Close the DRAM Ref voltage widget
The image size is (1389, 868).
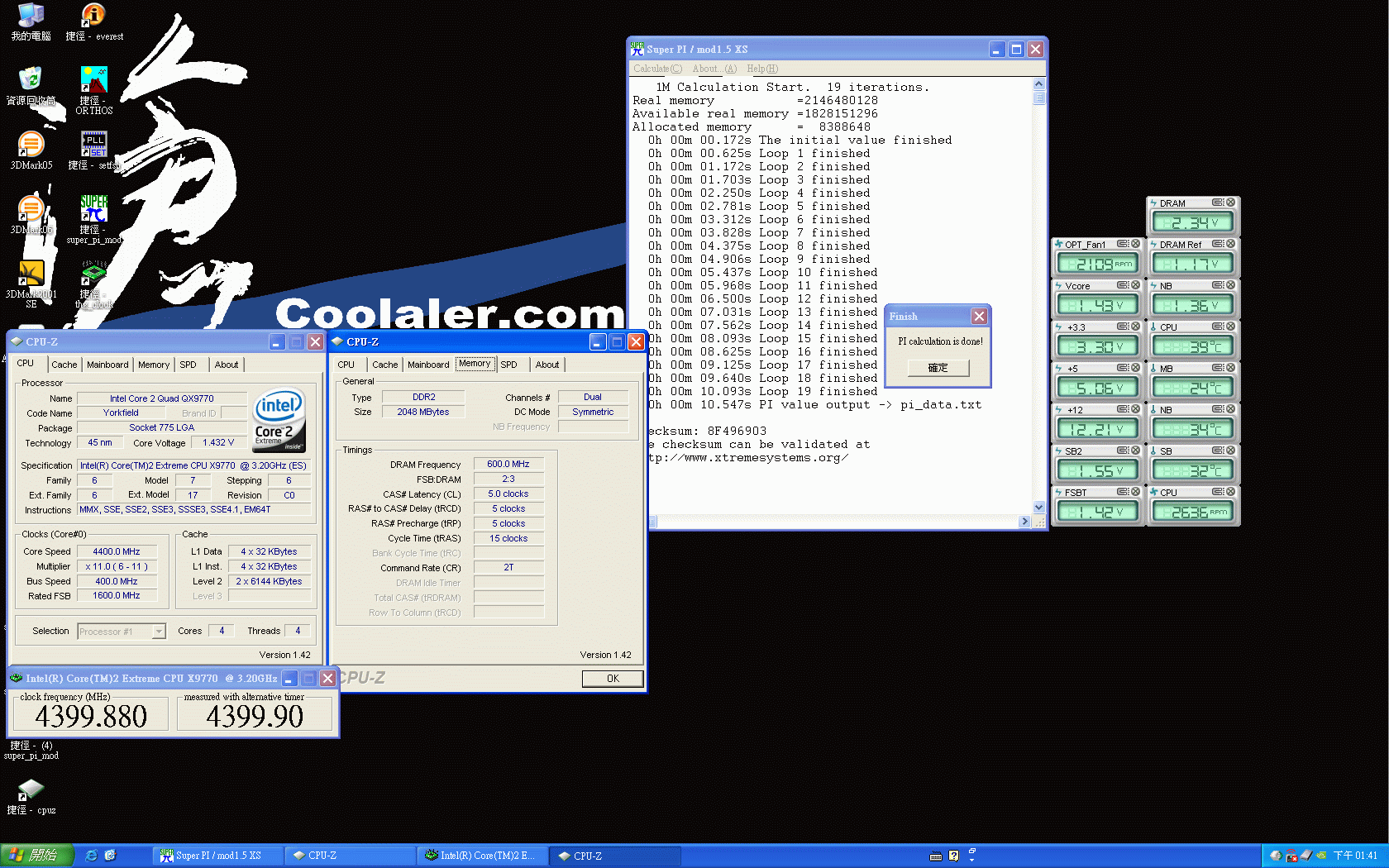(x=1230, y=244)
